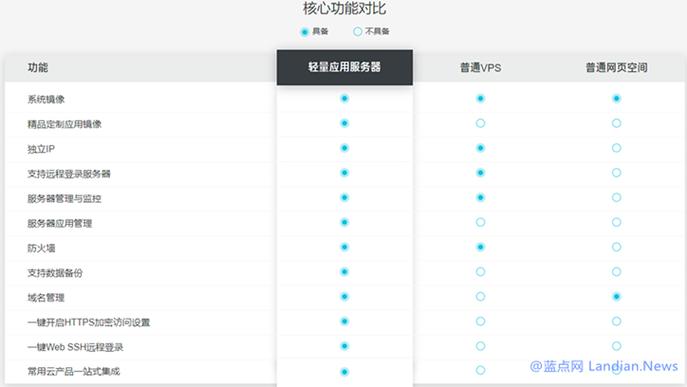Select the 普通VPS column header

click(x=480, y=67)
